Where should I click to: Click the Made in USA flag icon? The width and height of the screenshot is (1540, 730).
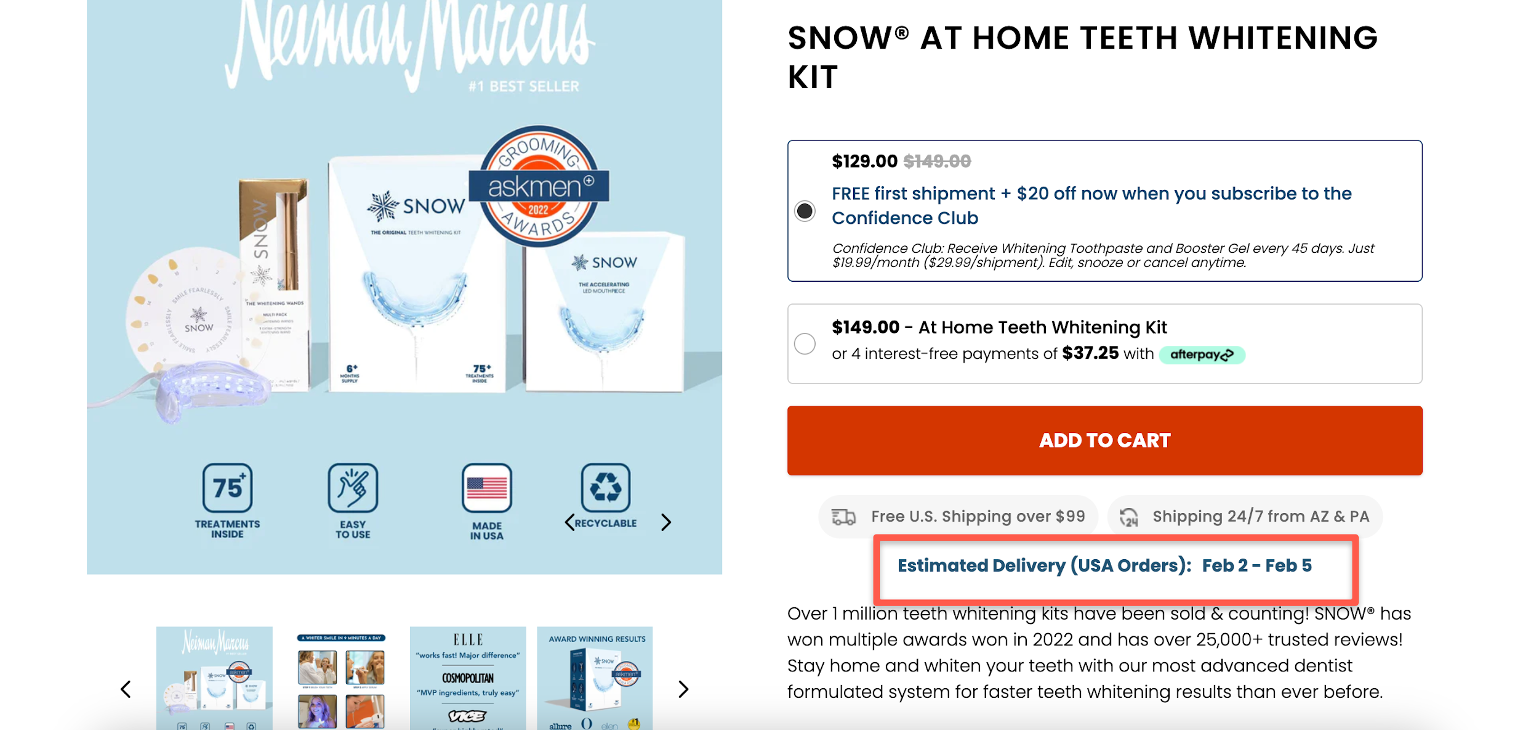click(487, 489)
